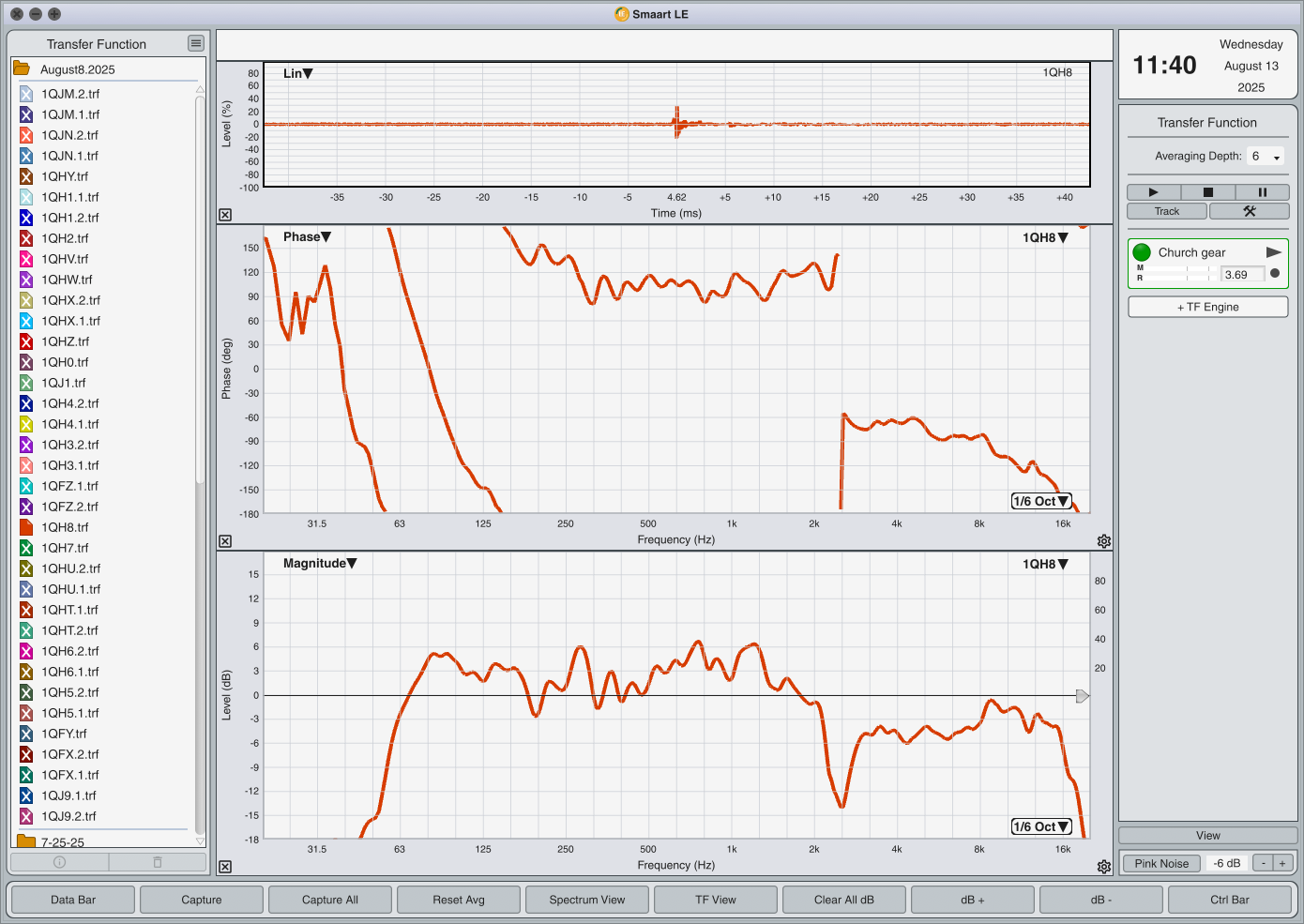Open measurement configuration tools icon
This screenshot has height=924, width=1304.
point(1250,211)
